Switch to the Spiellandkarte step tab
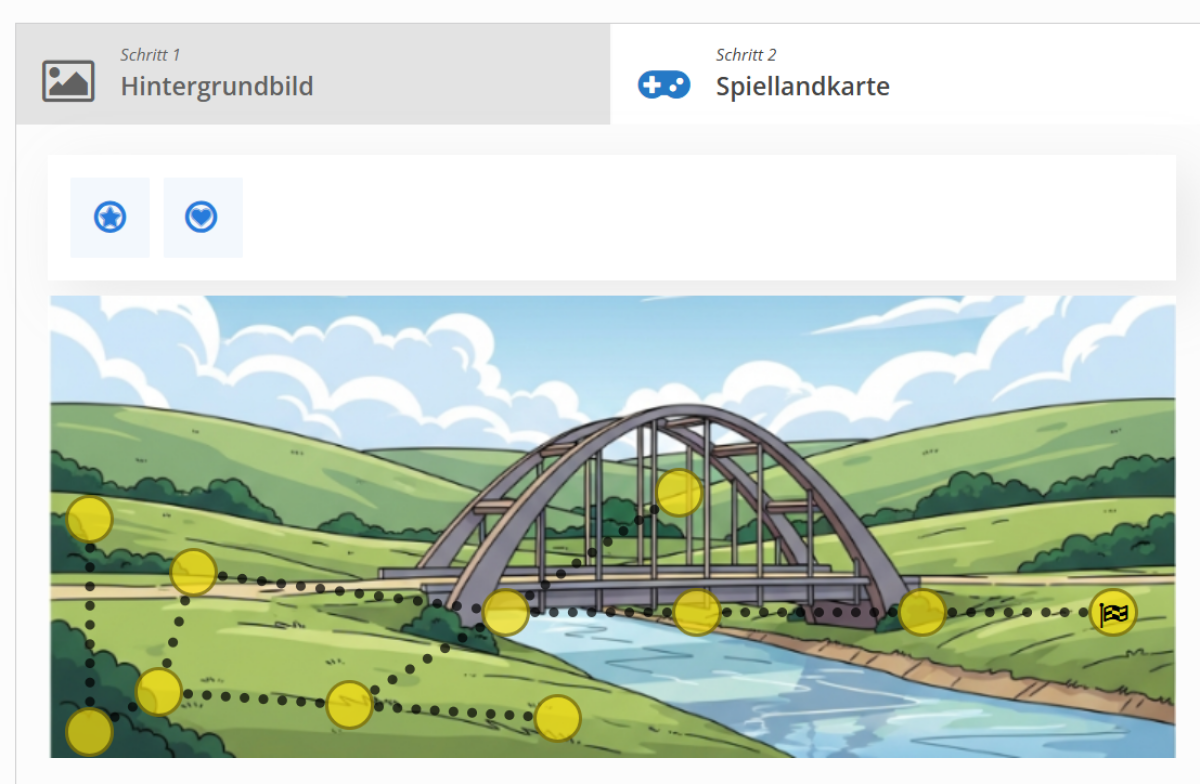This screenshot has width=1200, height=784. [905, 74]
